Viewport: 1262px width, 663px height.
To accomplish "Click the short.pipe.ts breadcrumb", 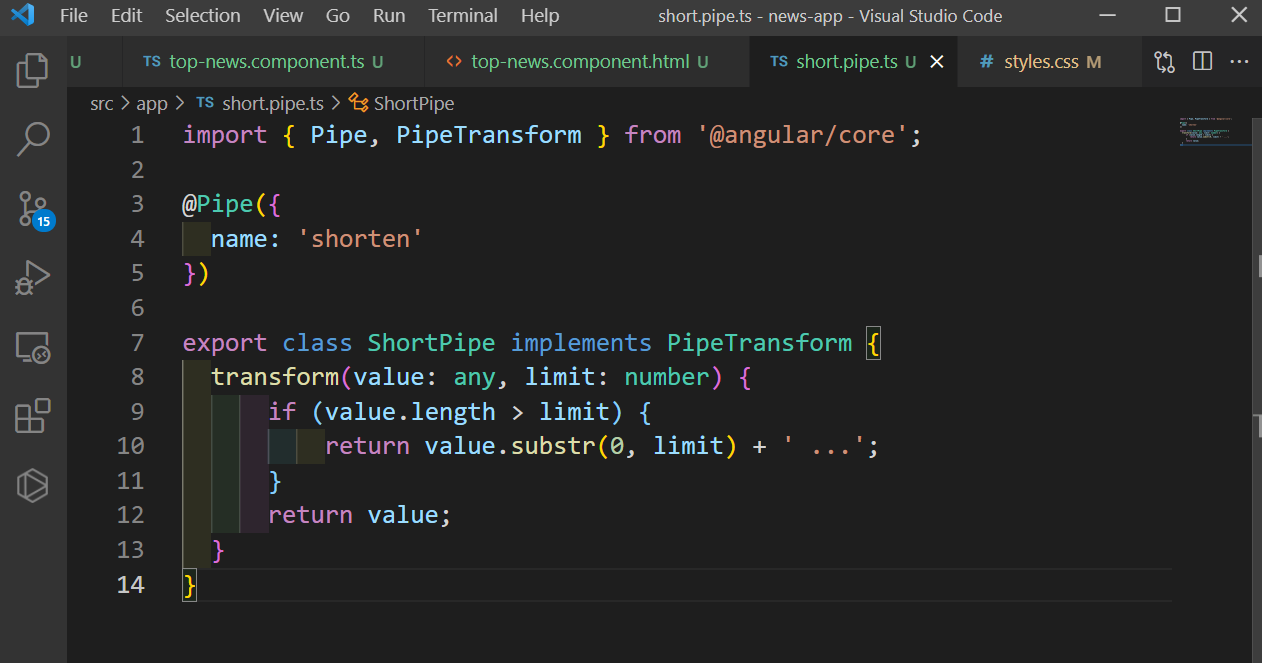I will point(260,103).
